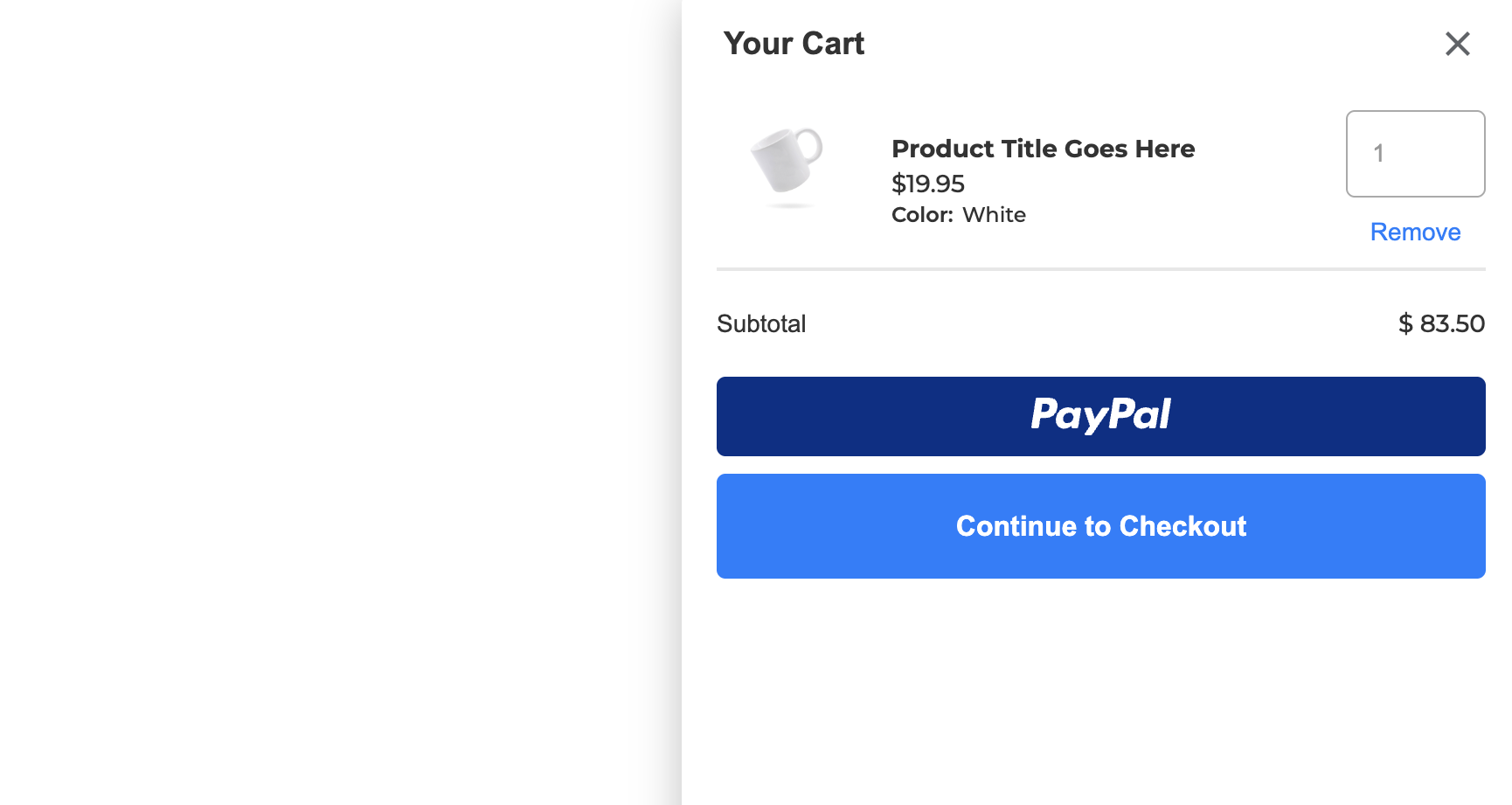Click the number 1 in quantity box
Screen dimensions: 1512x805
(x=1378, y=154)
